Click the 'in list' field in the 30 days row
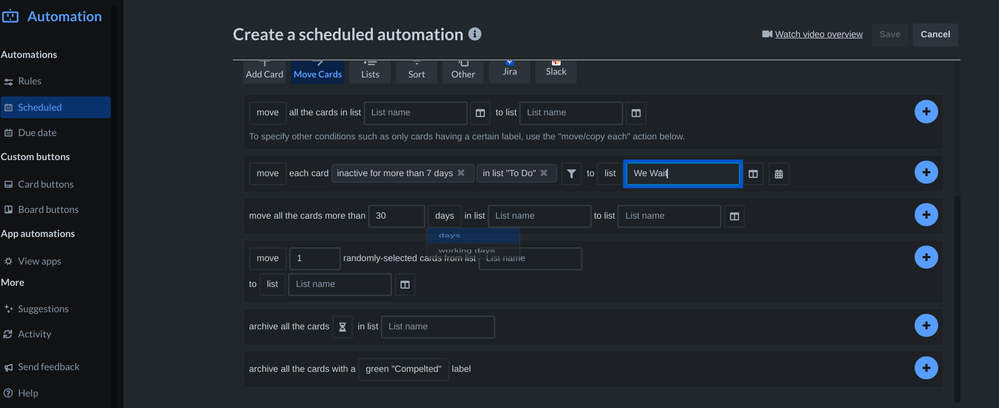Image resolution: width=999 pixels, height=408 pixels. [x=539, y=216]
